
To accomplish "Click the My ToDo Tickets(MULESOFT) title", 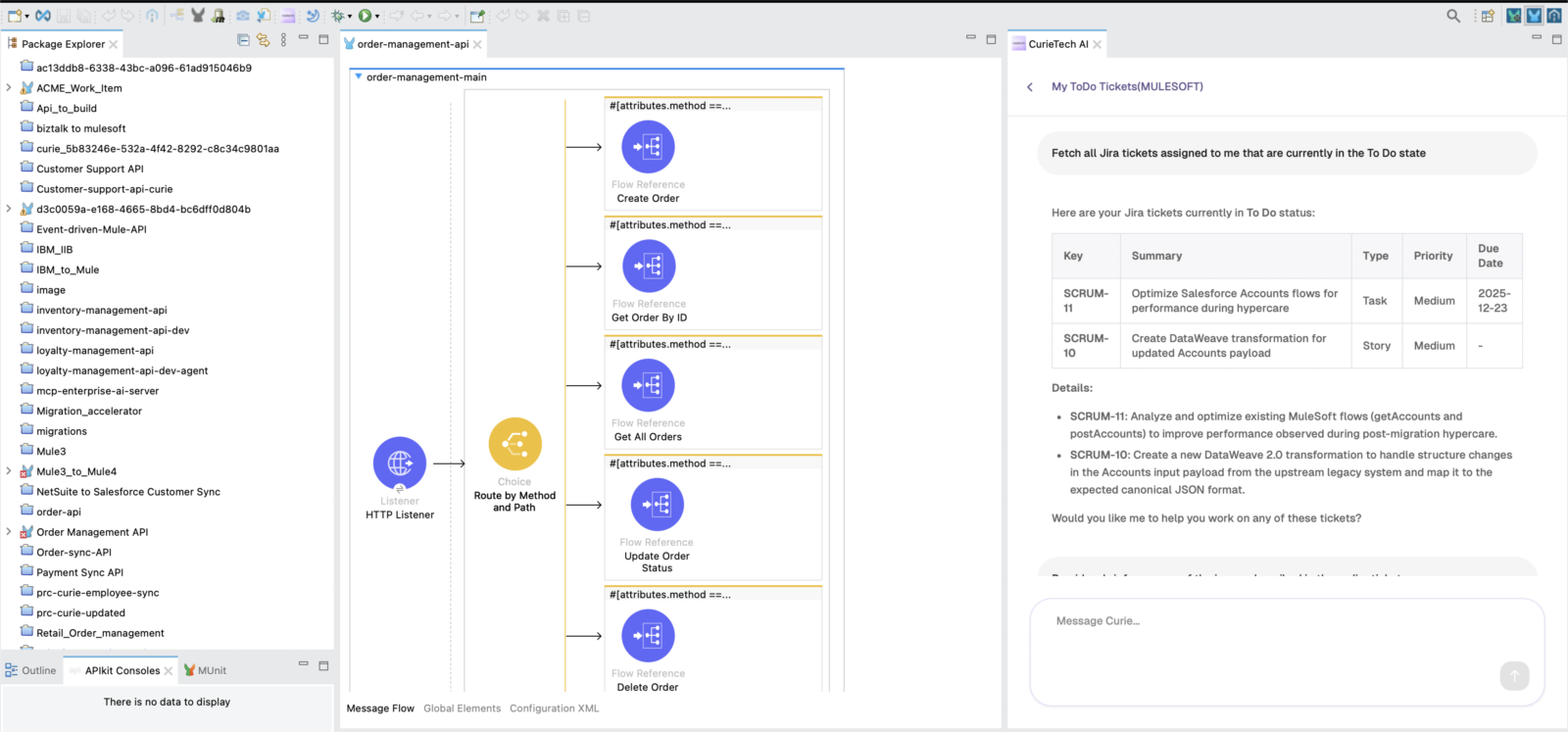I will (1127, 86).
